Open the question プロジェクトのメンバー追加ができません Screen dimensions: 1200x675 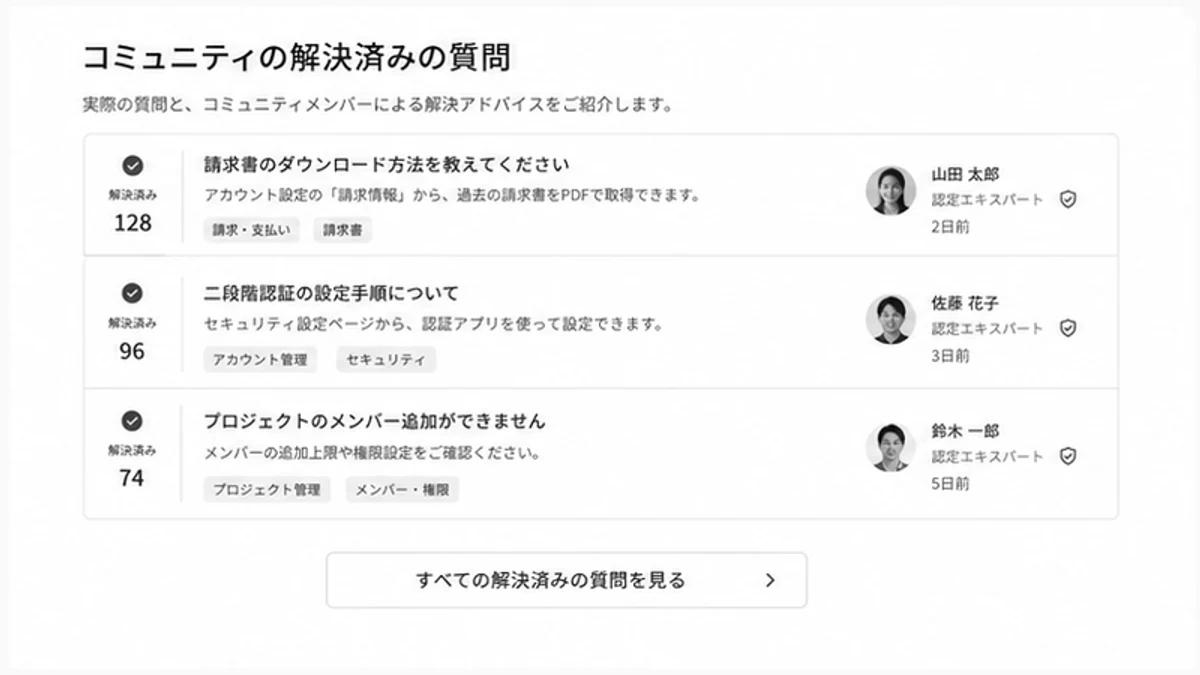374,421
